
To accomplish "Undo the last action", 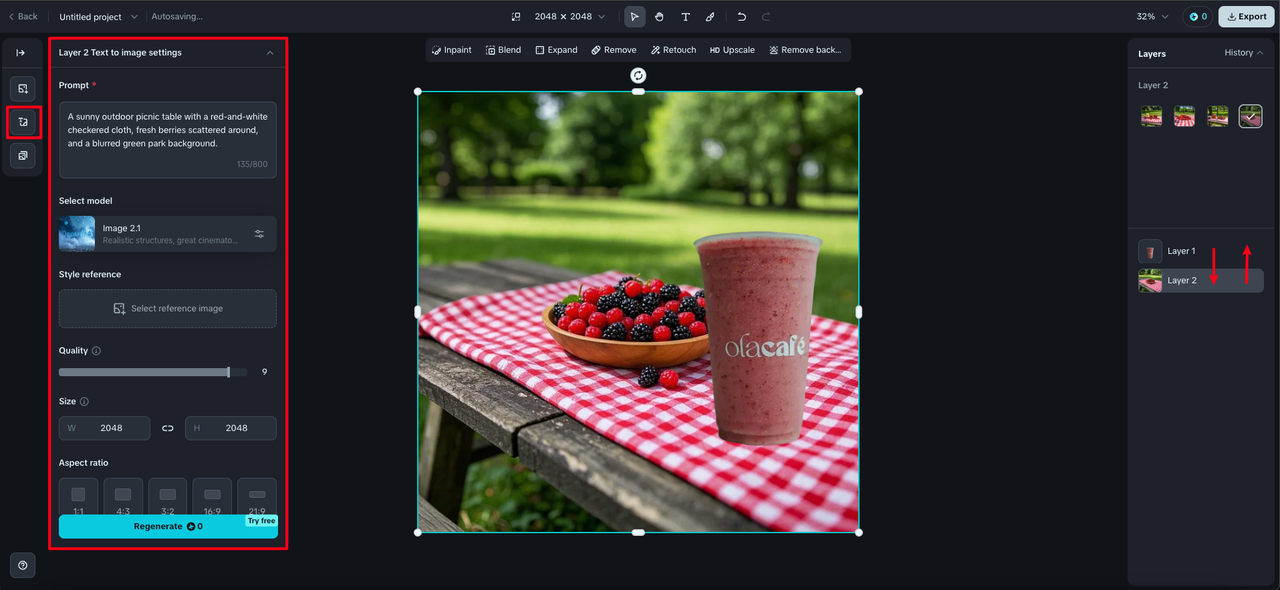I will point(741,17).
